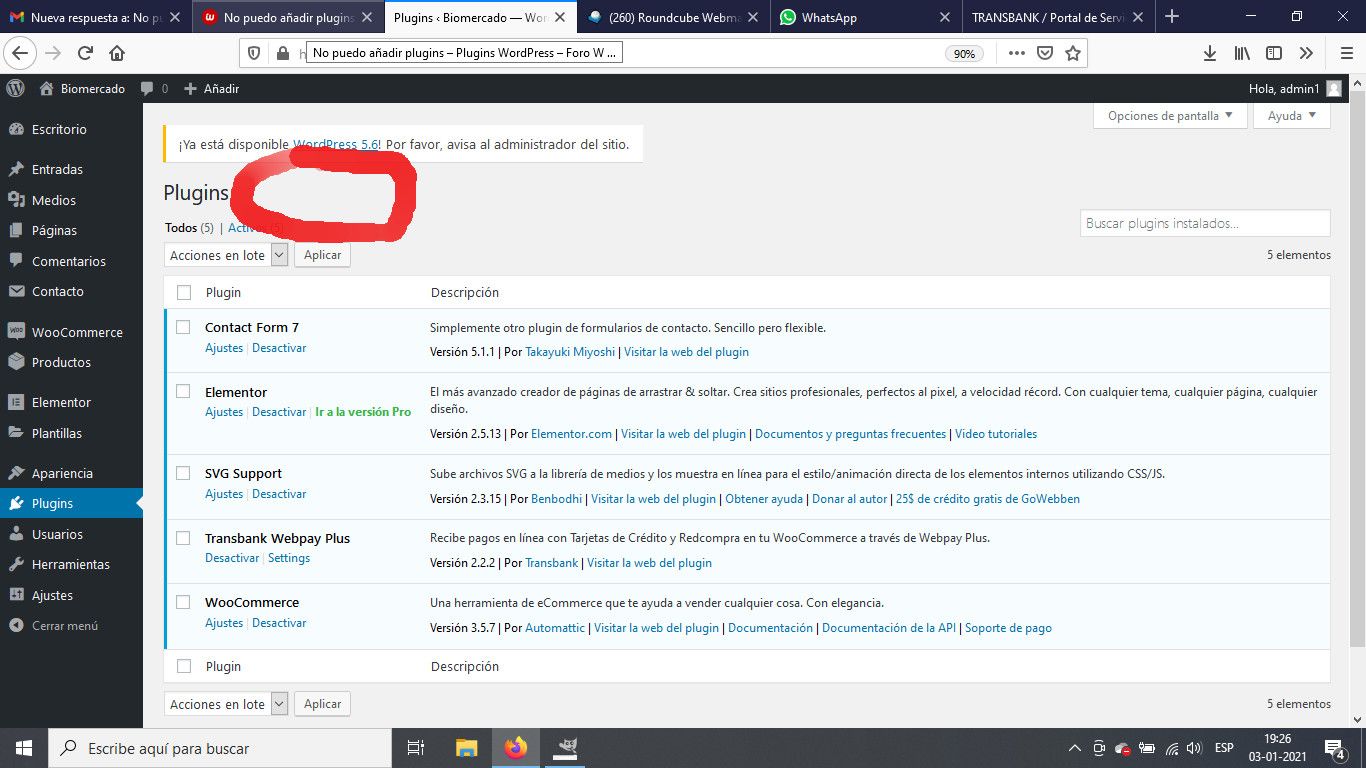Screen dimensions: 1366x768
Task: Check the select-all checkbox in header
Action: tap(183, 292)
